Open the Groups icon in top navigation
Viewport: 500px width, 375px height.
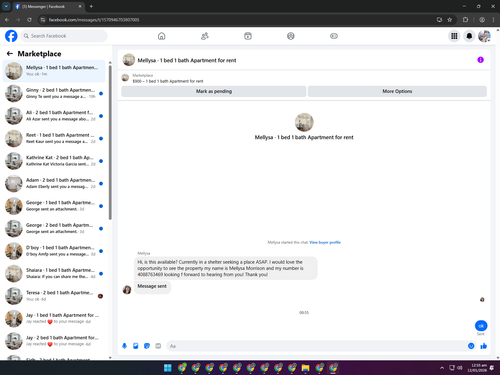[291, 36]
